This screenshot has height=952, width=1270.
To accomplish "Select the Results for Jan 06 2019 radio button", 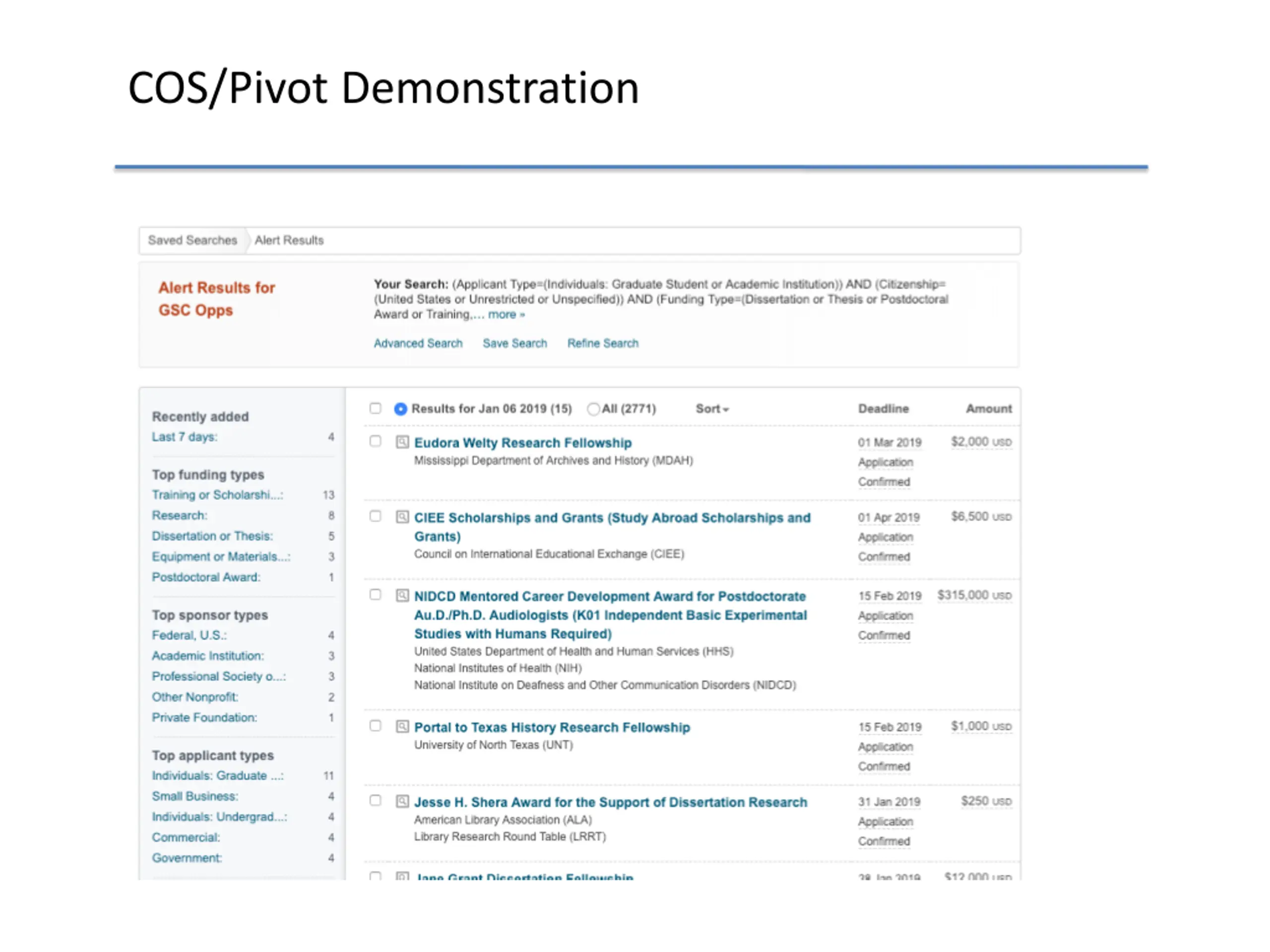I will 401,409.
